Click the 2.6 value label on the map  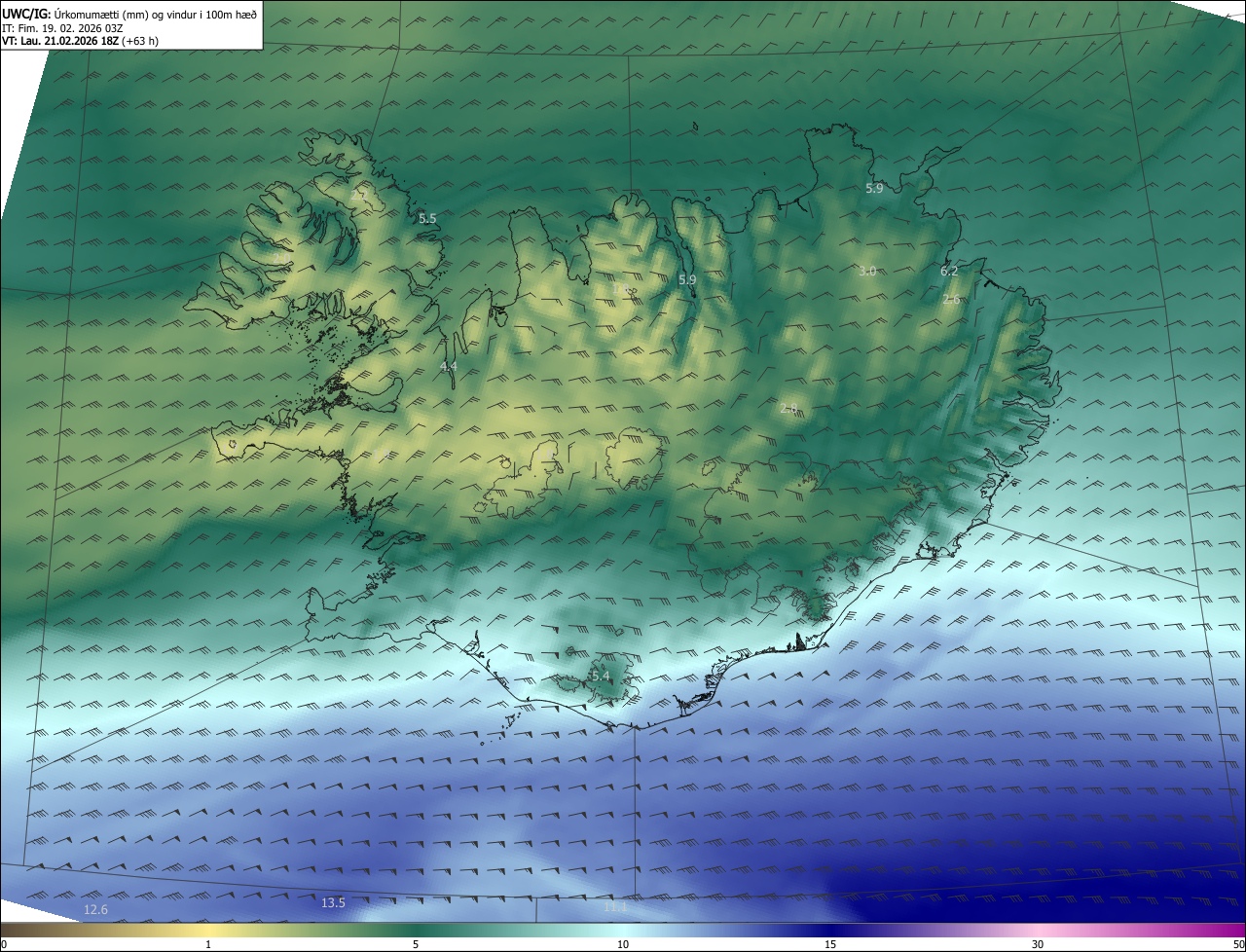[951, 299]
